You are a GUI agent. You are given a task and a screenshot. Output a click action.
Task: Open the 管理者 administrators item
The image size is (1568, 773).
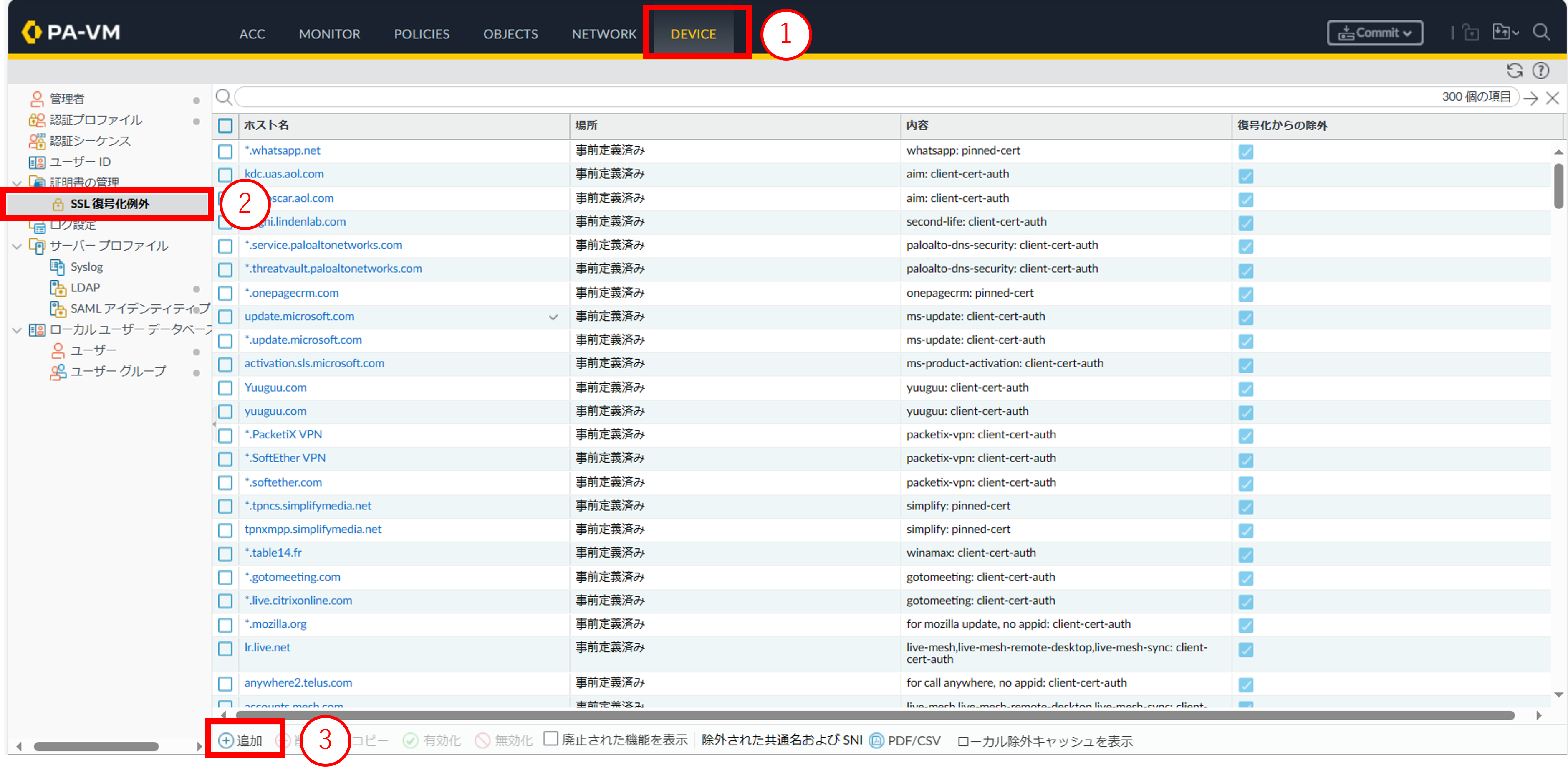coord(67,99)
